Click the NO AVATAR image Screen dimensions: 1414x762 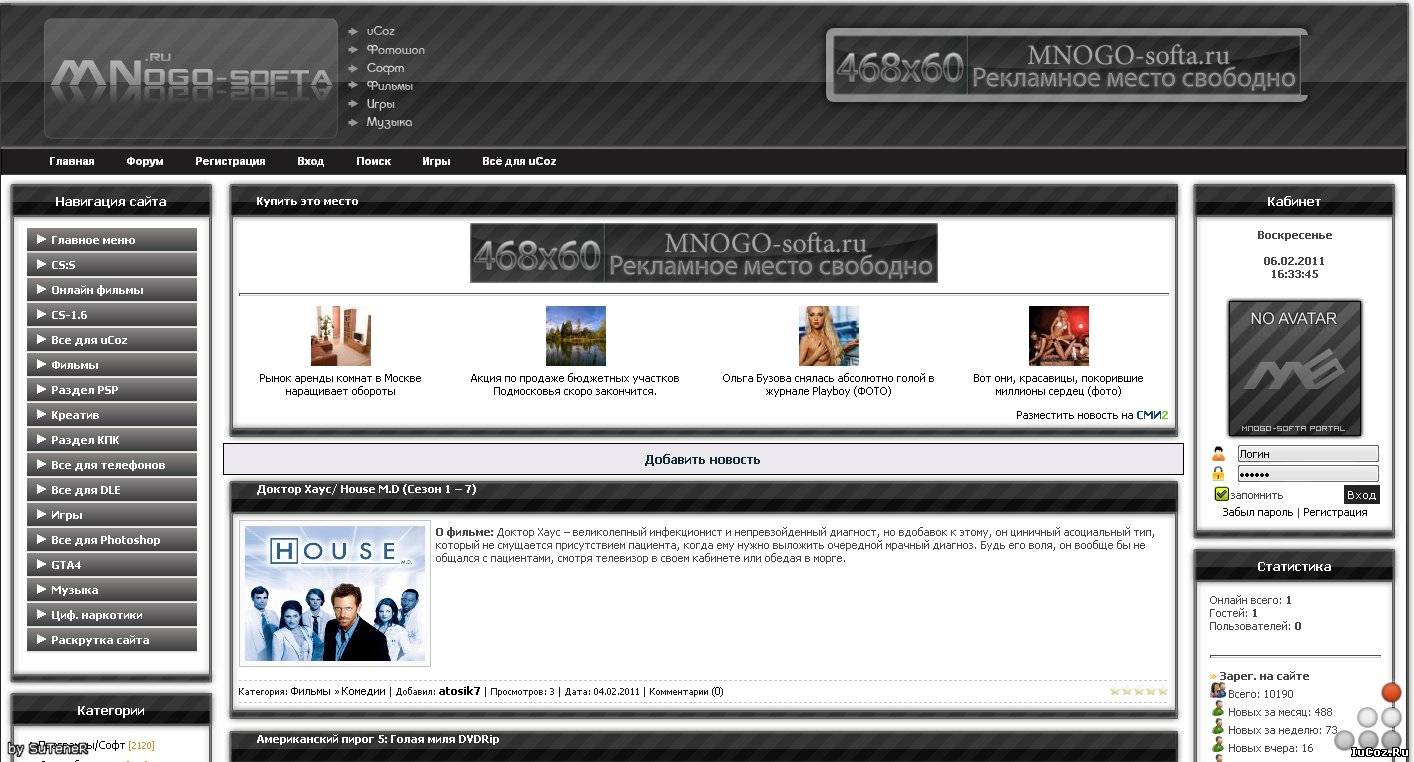point(1294,368)
